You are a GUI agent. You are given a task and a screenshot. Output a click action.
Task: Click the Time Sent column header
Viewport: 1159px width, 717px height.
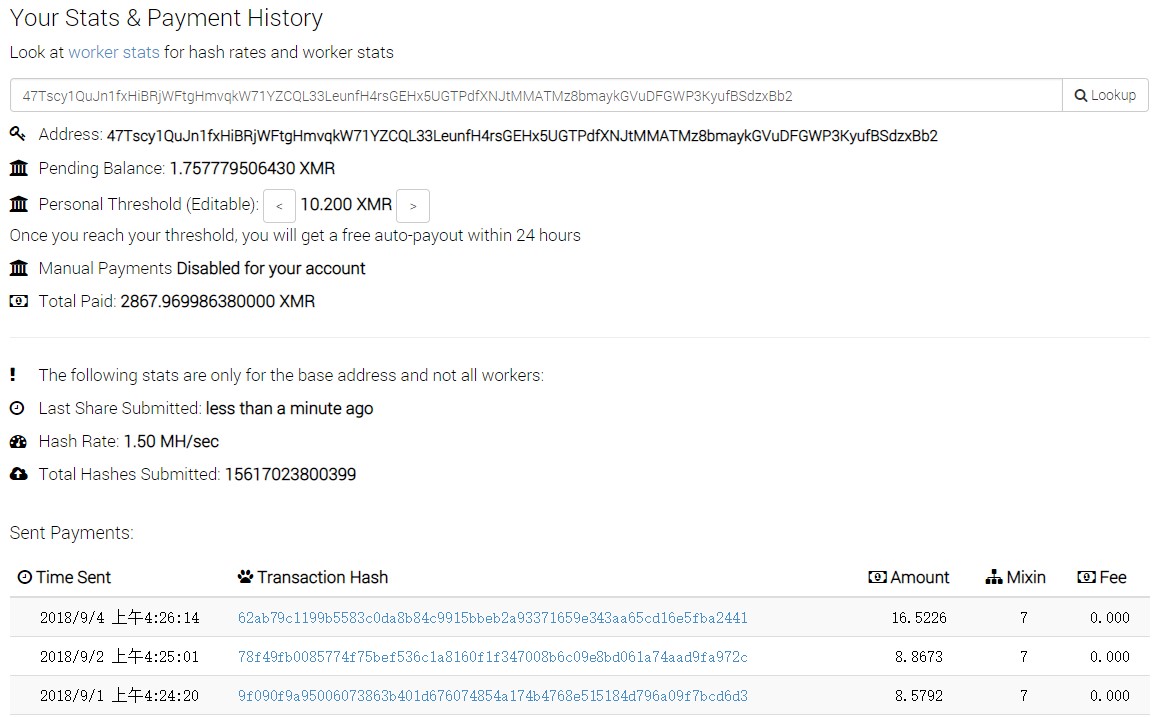tap(64, 577)
